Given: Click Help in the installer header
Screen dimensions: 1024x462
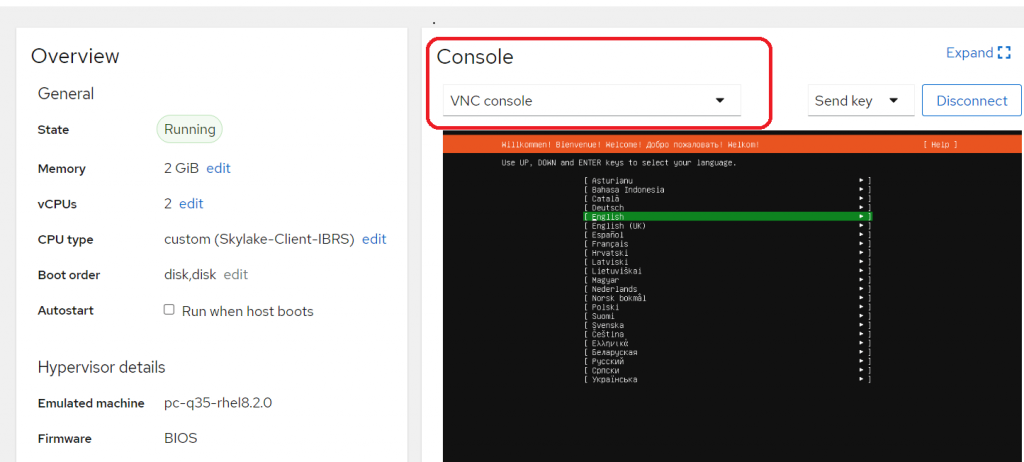Looking at the screenshot, I should point(940,145).
